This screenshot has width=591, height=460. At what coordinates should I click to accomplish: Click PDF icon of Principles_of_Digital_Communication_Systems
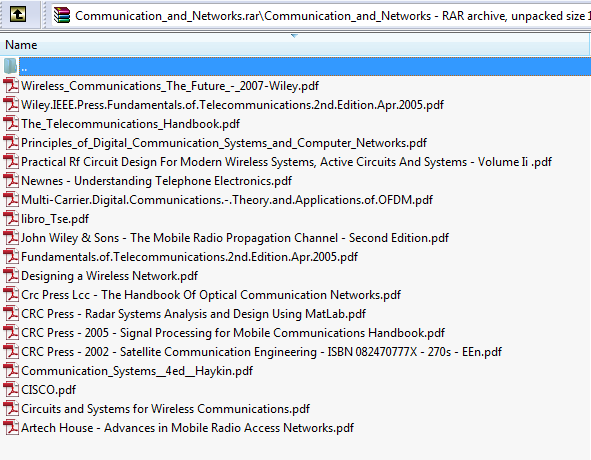(x=11, y=143)
